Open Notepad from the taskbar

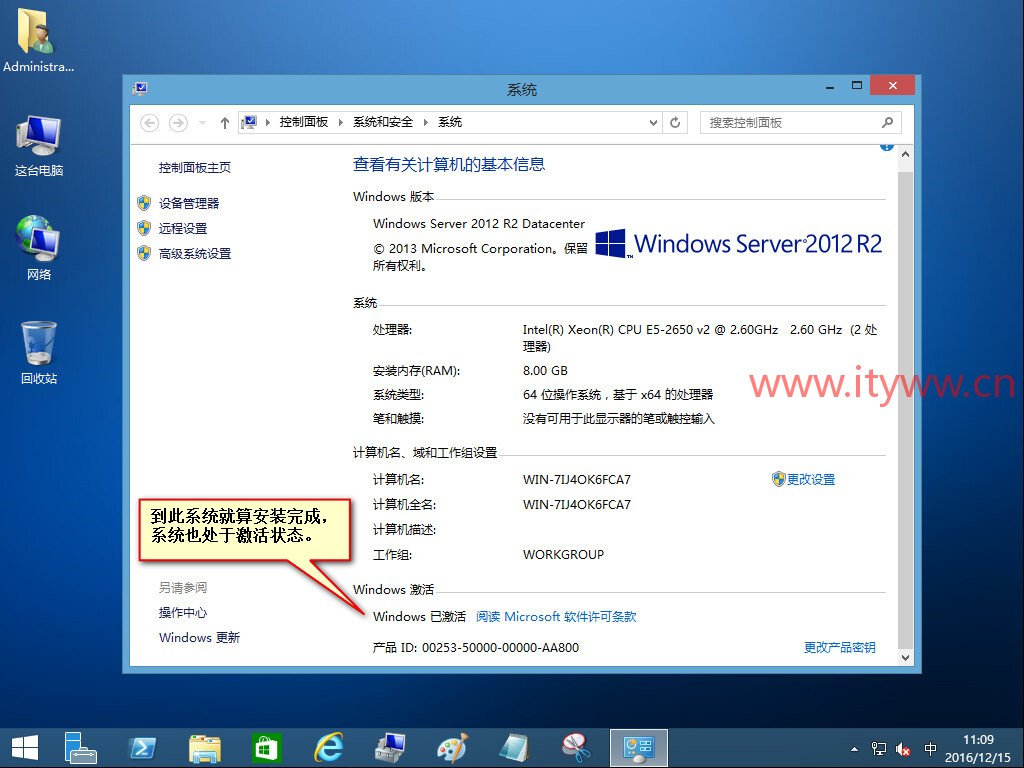[x=514, y=748]
